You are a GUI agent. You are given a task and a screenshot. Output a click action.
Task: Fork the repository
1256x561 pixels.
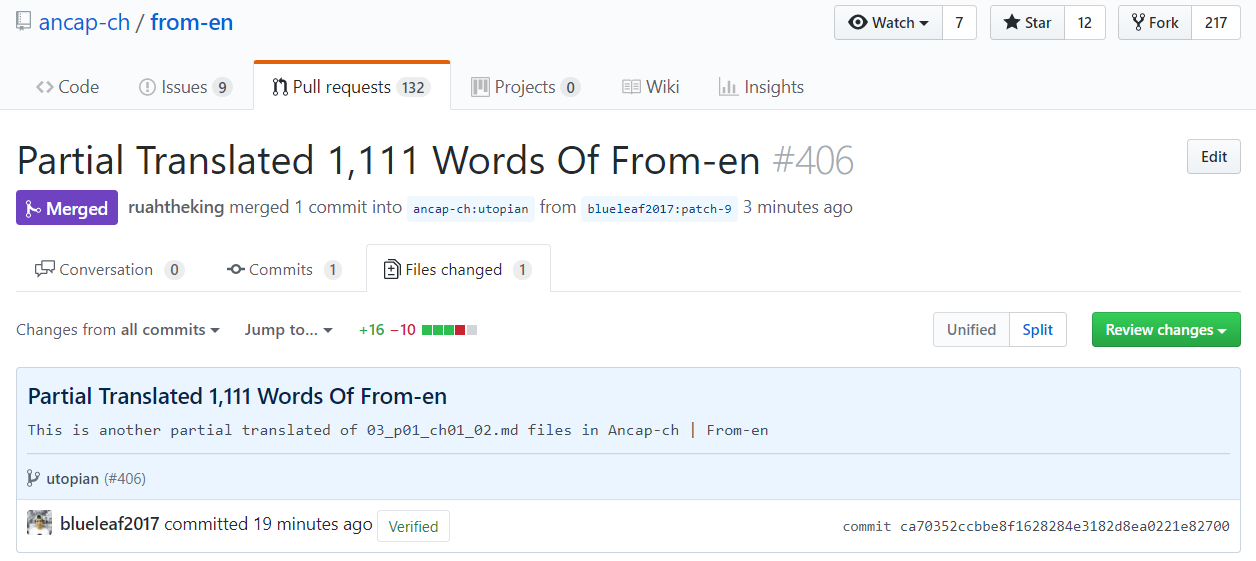pyautogui.click(x=1155, y=23)
